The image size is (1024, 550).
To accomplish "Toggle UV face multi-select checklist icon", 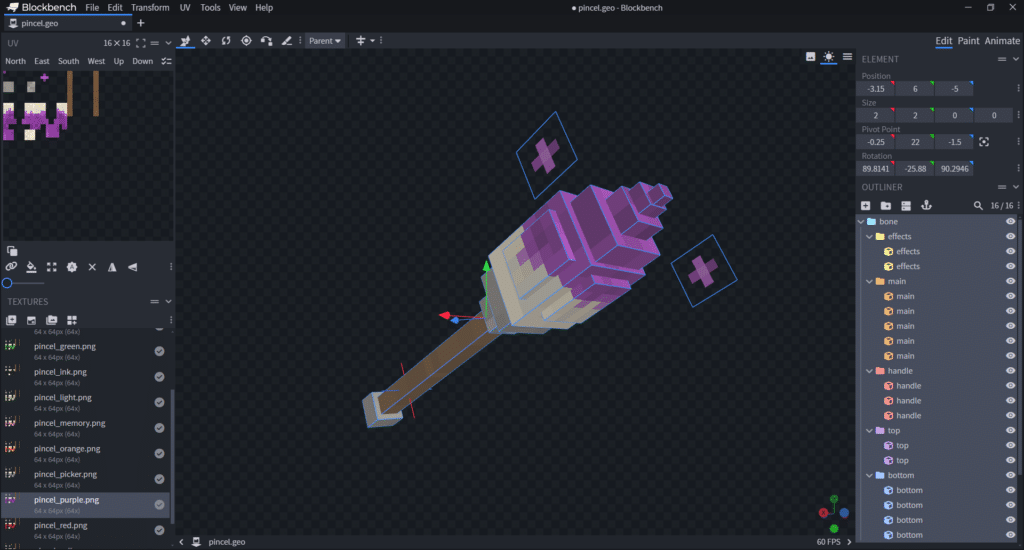I will (167, 61).
